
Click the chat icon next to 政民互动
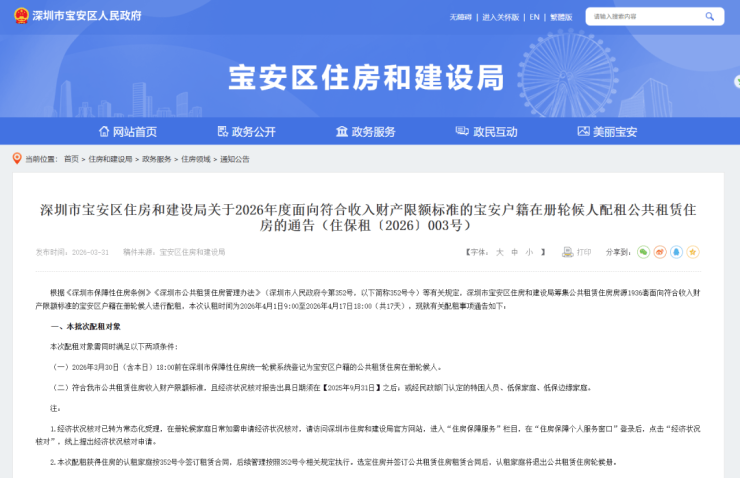(462, 131)
